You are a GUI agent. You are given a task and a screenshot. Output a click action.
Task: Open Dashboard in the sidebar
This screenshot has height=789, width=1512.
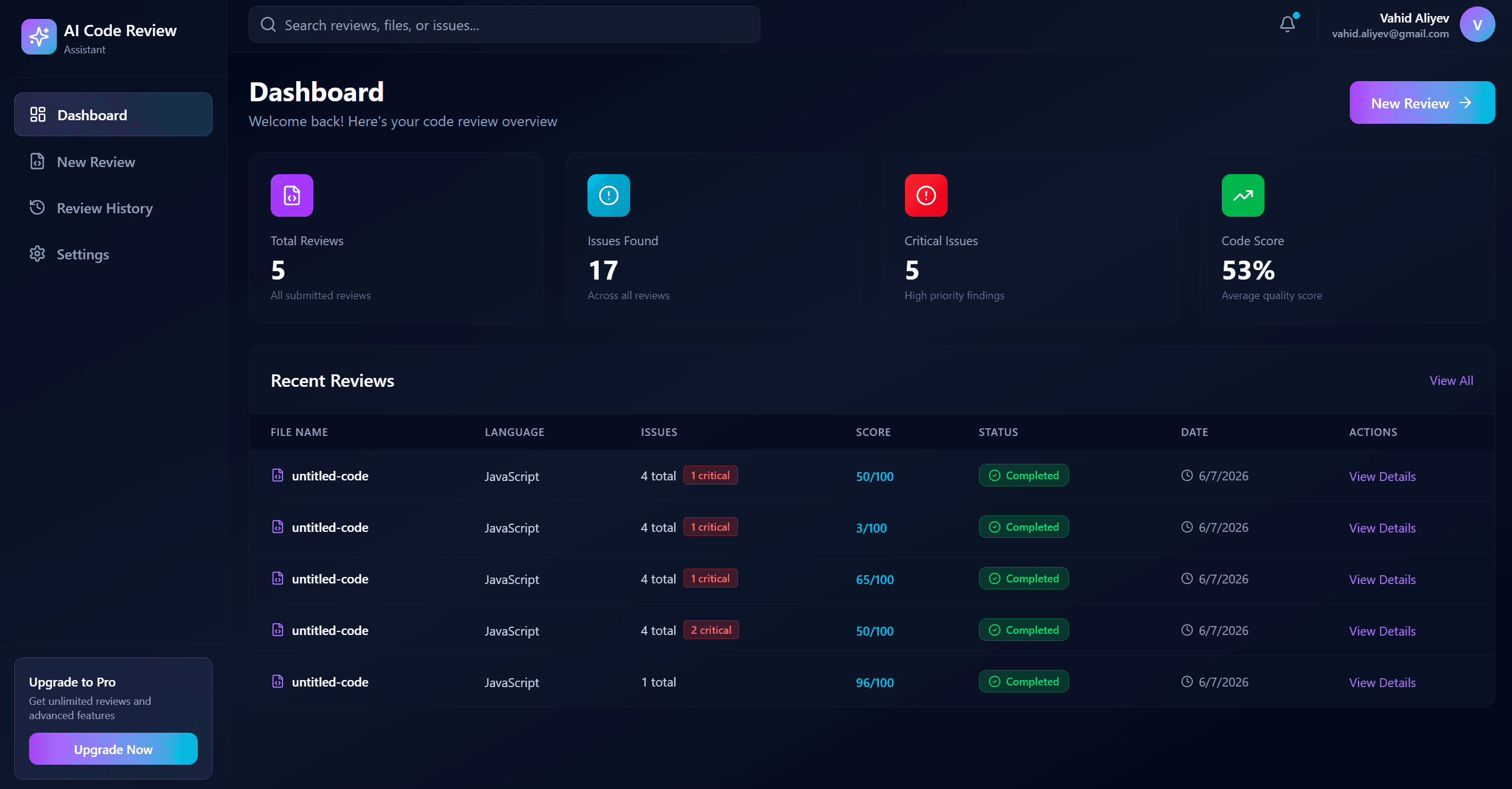[x=113, y=114]
